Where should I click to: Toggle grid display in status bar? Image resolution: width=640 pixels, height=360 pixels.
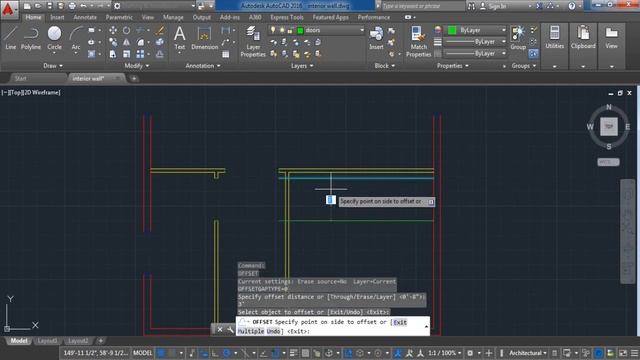[x=162, y=353]
